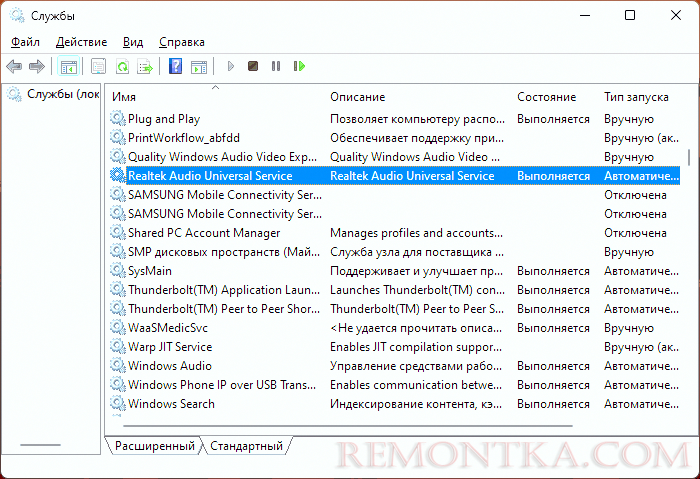Open the Действие menu
This screenshot has width=700, height=479.
(x=81, y=42)
